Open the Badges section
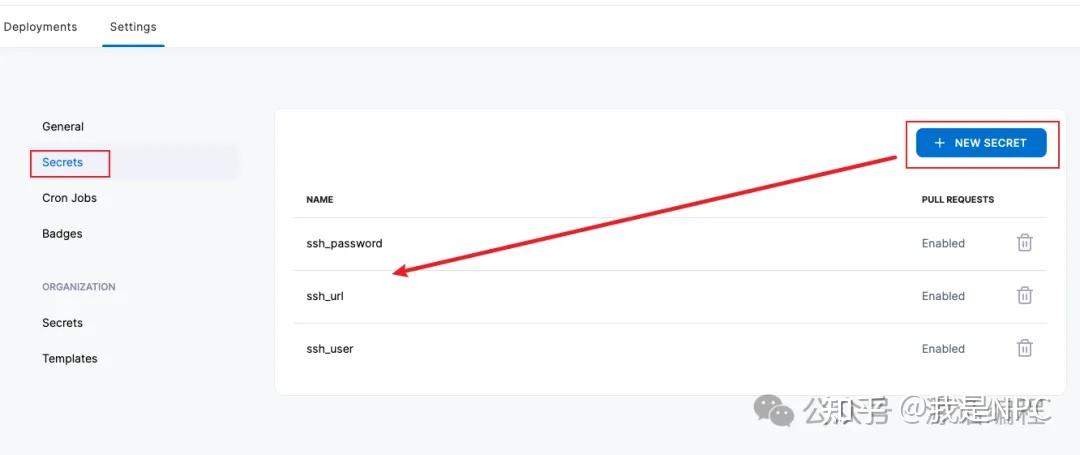Image resolution: width=1080 pixels, height=455 pixels. (x=62, y=234)
